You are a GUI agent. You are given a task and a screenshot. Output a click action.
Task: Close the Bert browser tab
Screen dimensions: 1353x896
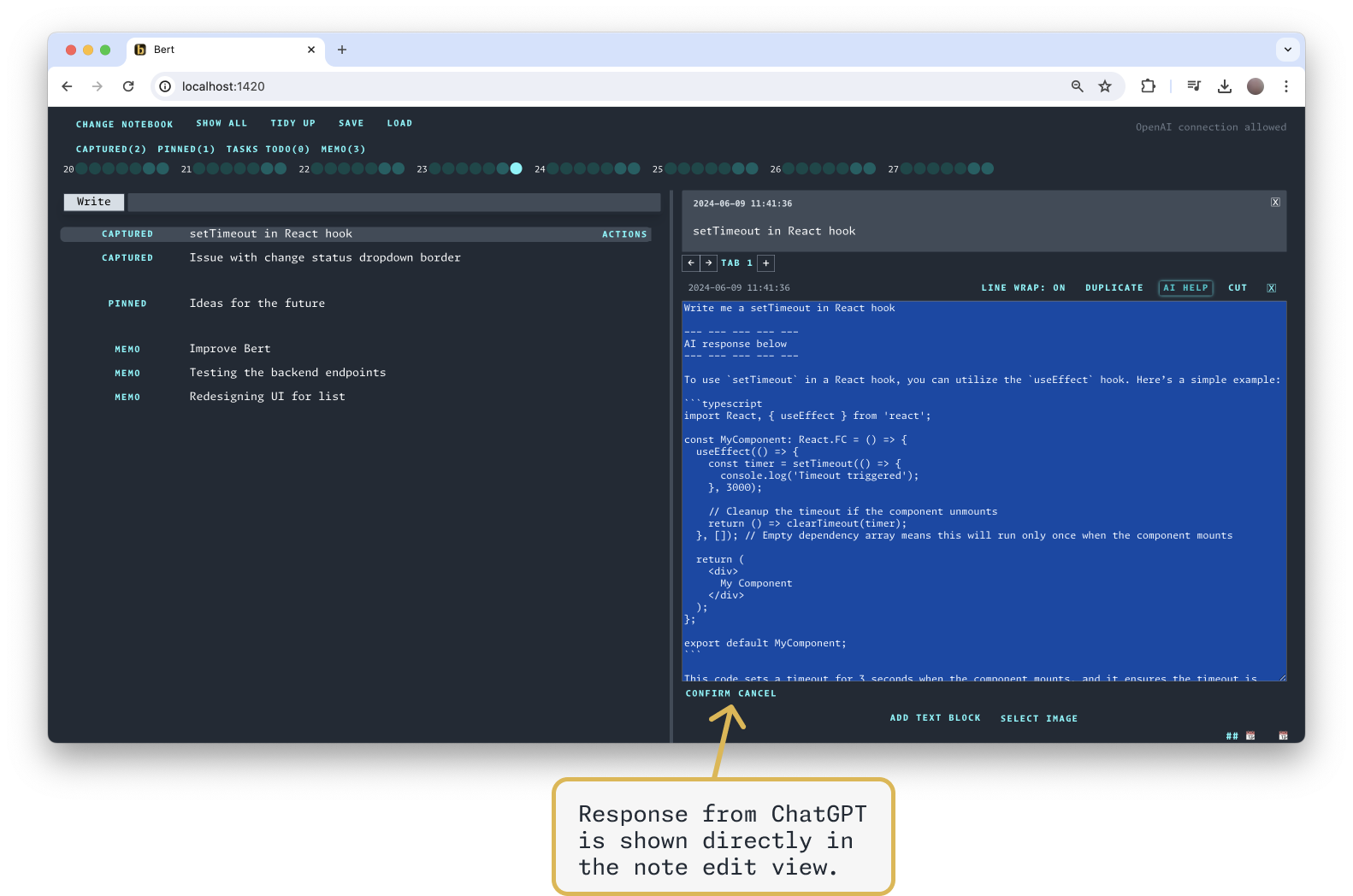[x=311, y=50]
